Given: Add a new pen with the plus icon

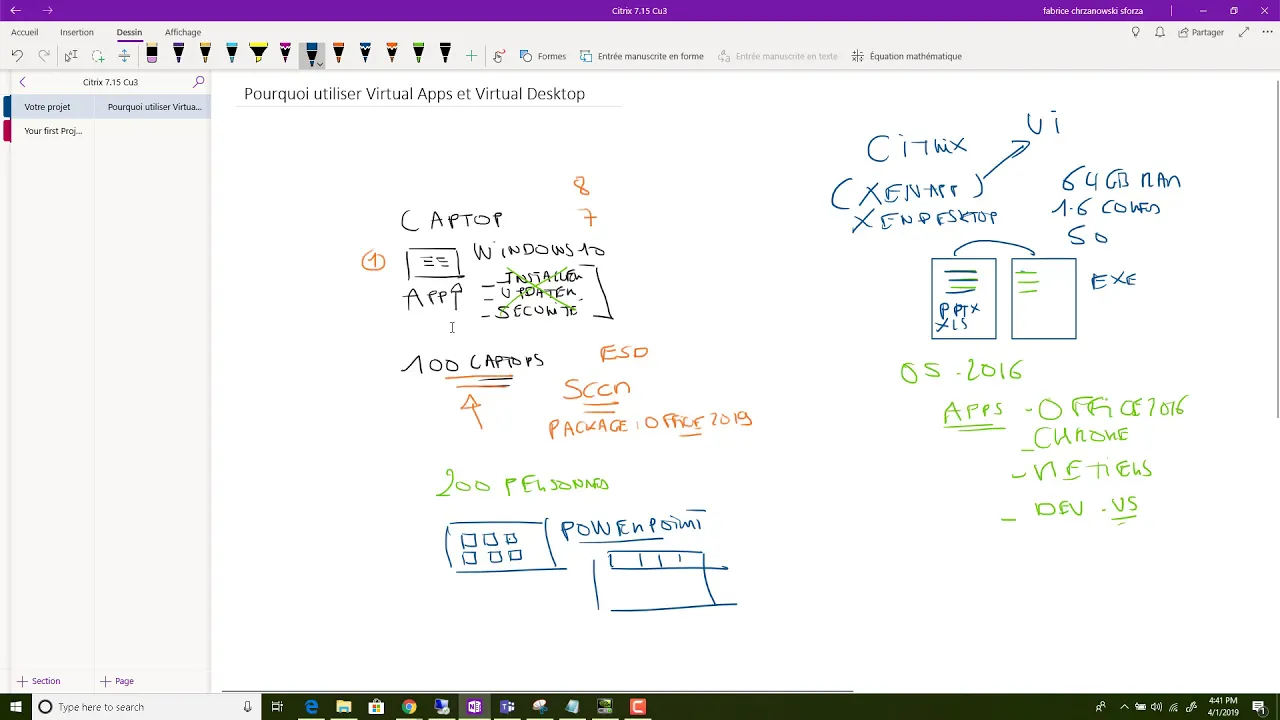Looking at the screenshot, I should coord(471,56).
